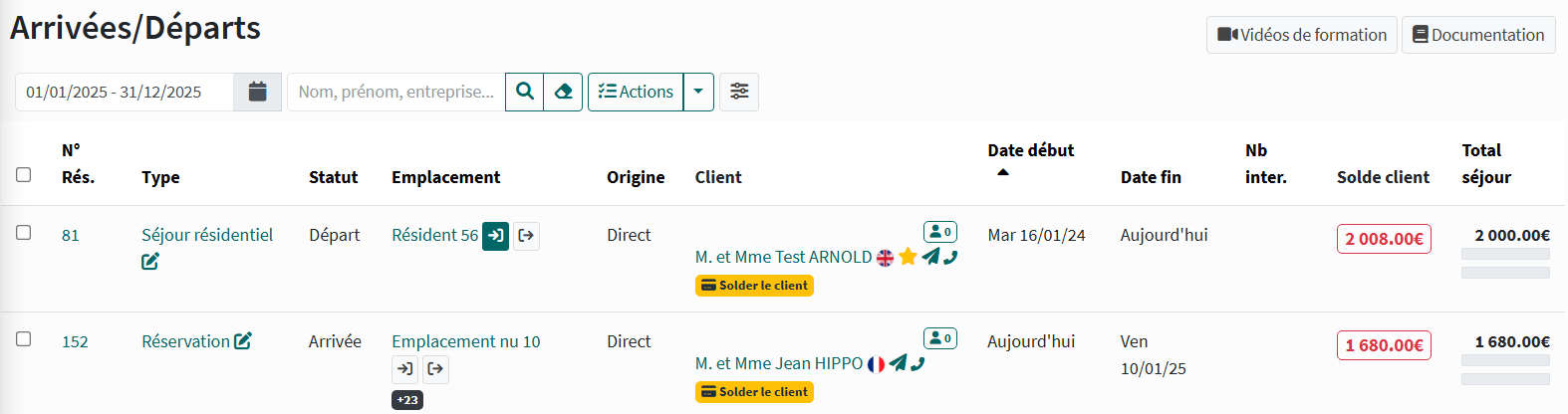The height and width of the screenshot is (414, 1568).
Task: Click the check-in arrow icon for Résident 56
Action: click(x=495, y=236)
